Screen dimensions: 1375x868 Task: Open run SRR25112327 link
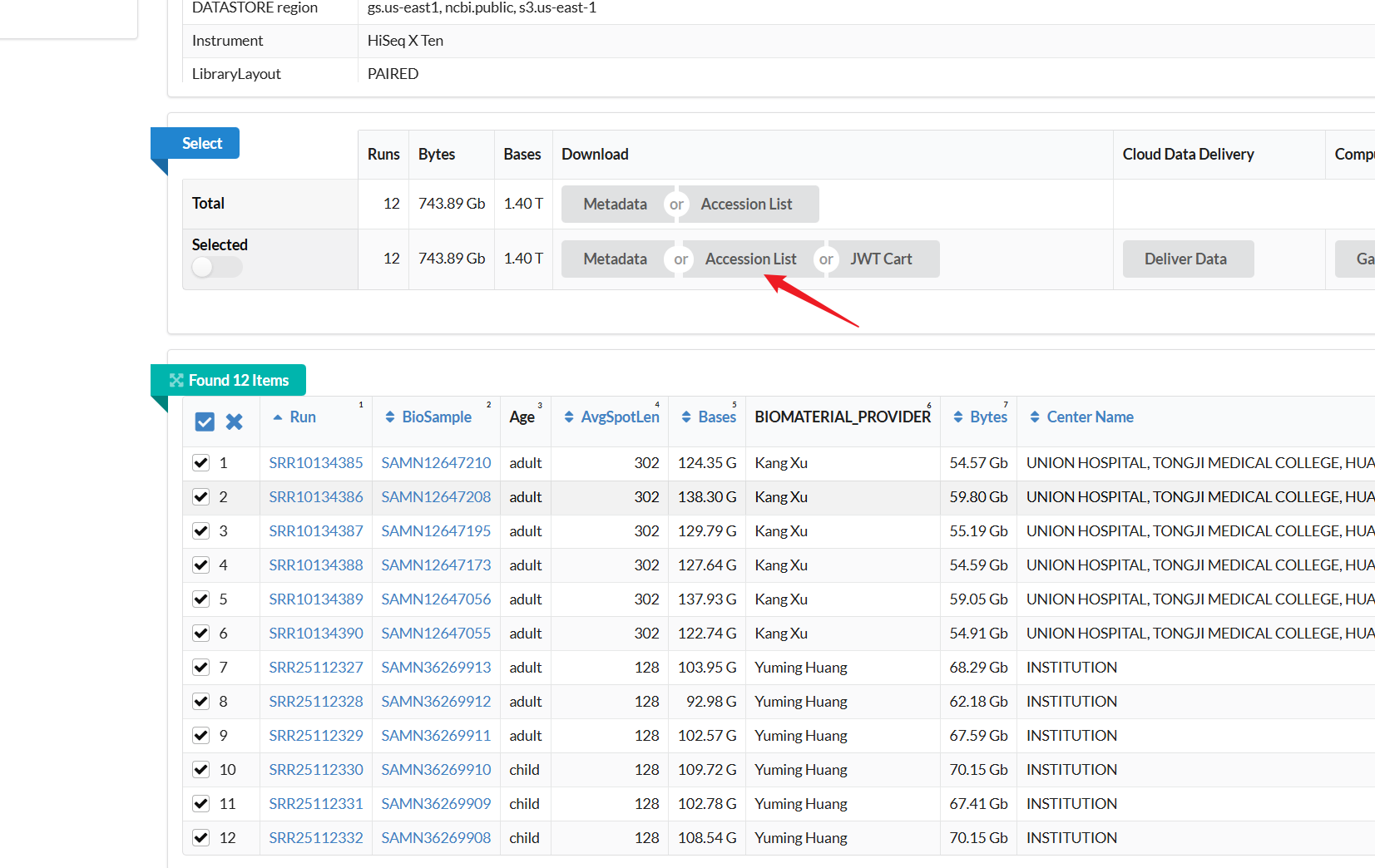coord(316,668)
